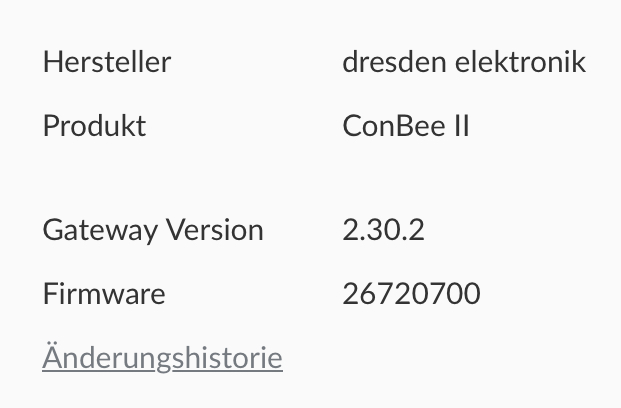
Task: Click the letter P of Produkt
Action: (51, 126)
